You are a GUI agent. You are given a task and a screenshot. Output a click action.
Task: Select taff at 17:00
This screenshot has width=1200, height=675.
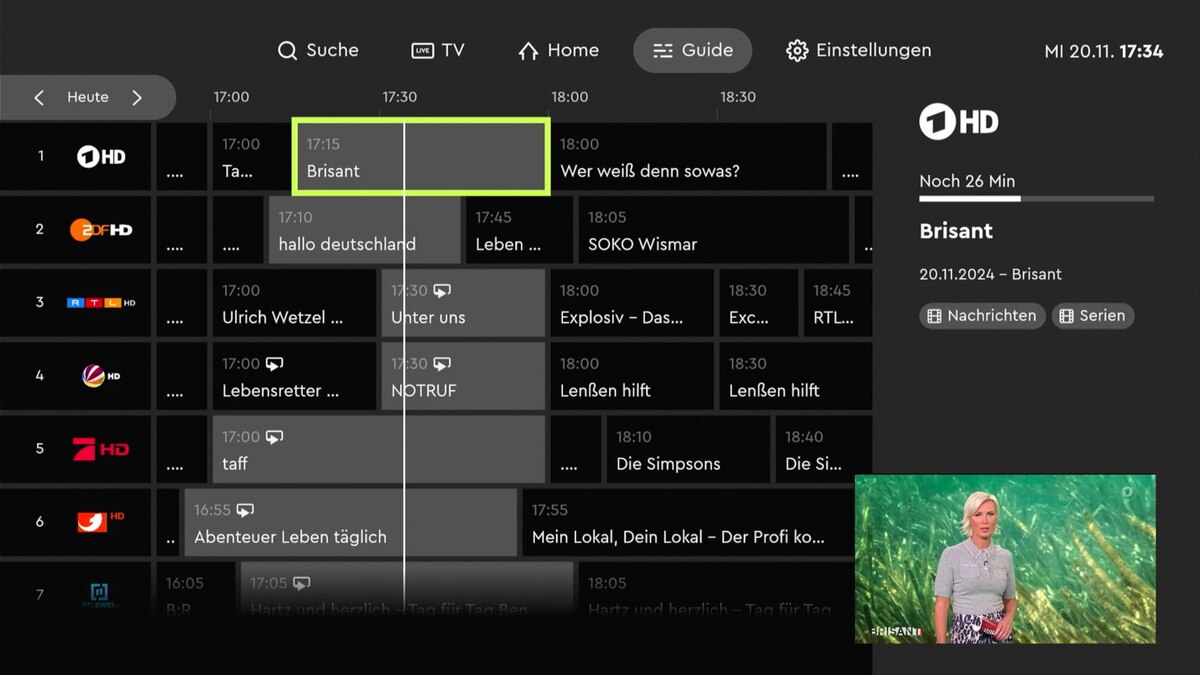coord(379,449)
